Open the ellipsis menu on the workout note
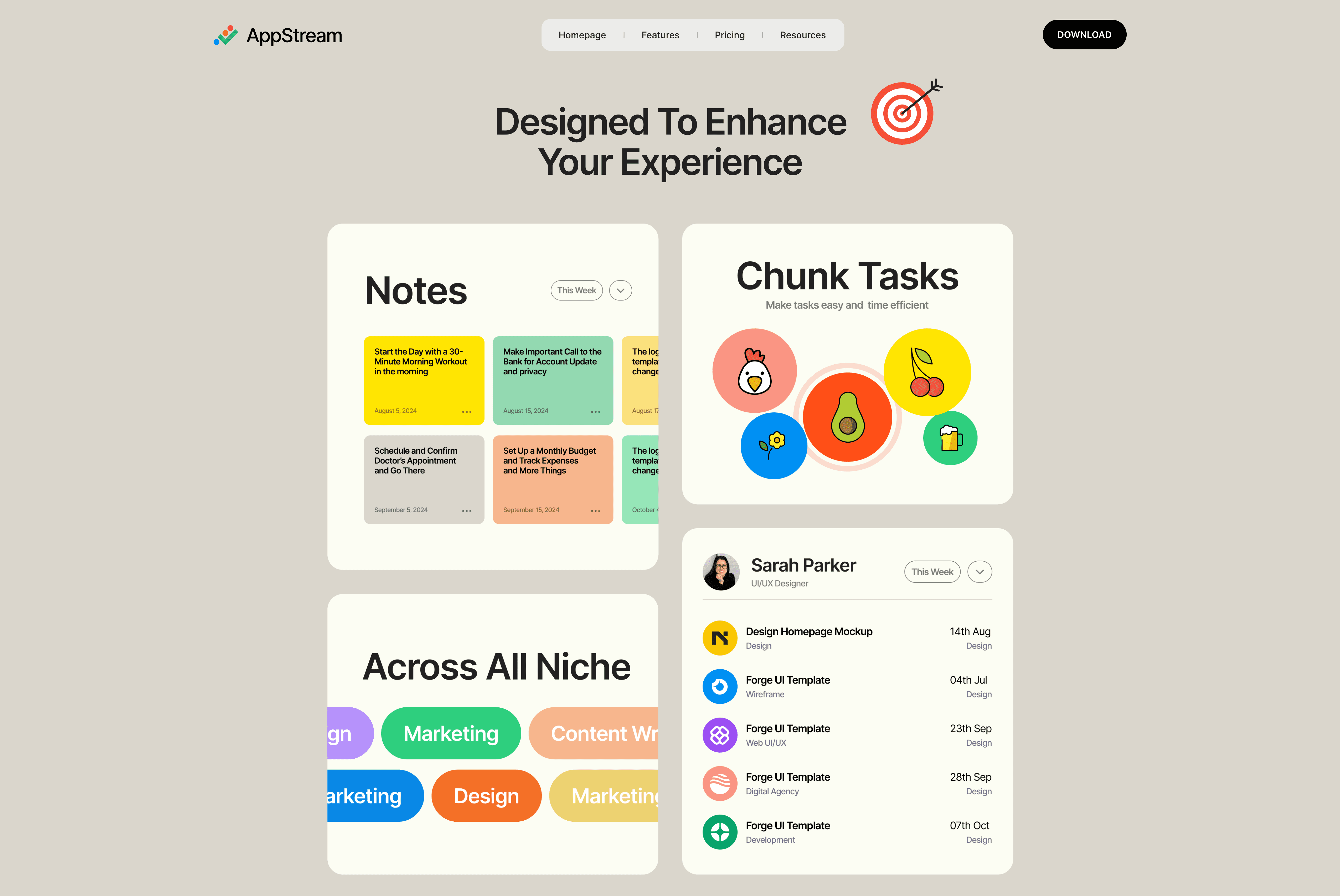This screenshot has width=1340, height=896. (x=466, y=411)
